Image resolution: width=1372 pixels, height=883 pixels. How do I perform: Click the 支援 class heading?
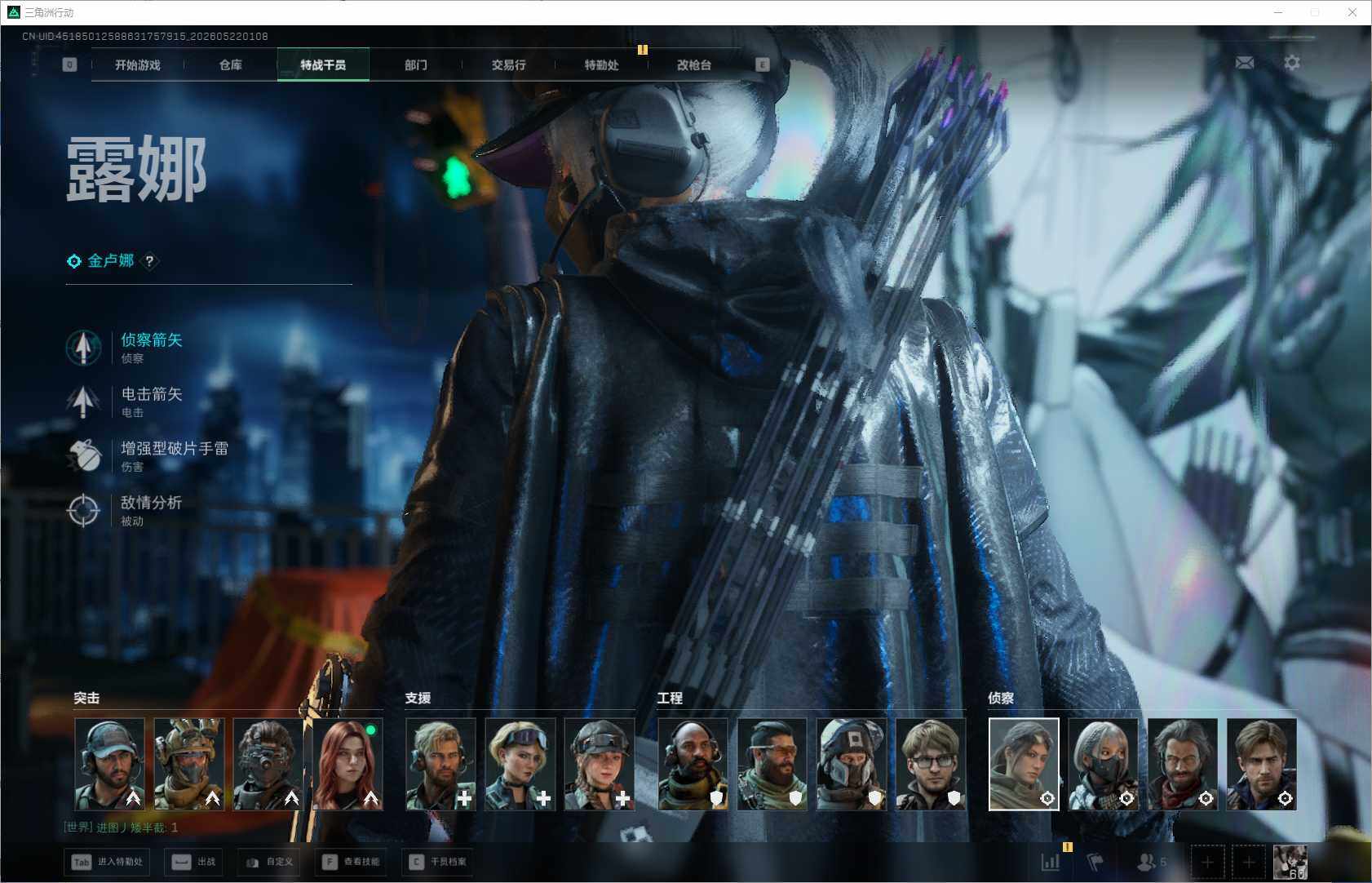(418, 699)
